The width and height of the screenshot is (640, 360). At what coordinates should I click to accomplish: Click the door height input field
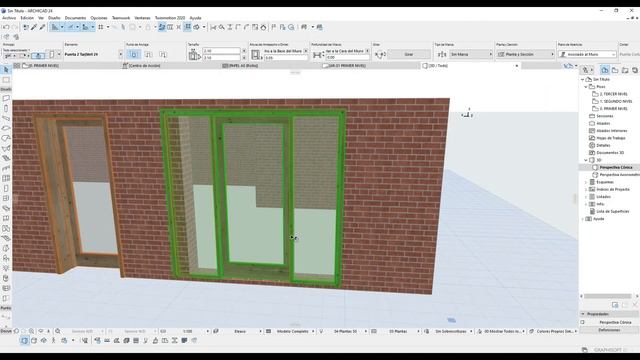pyautogui.click(x=221, y=58)
